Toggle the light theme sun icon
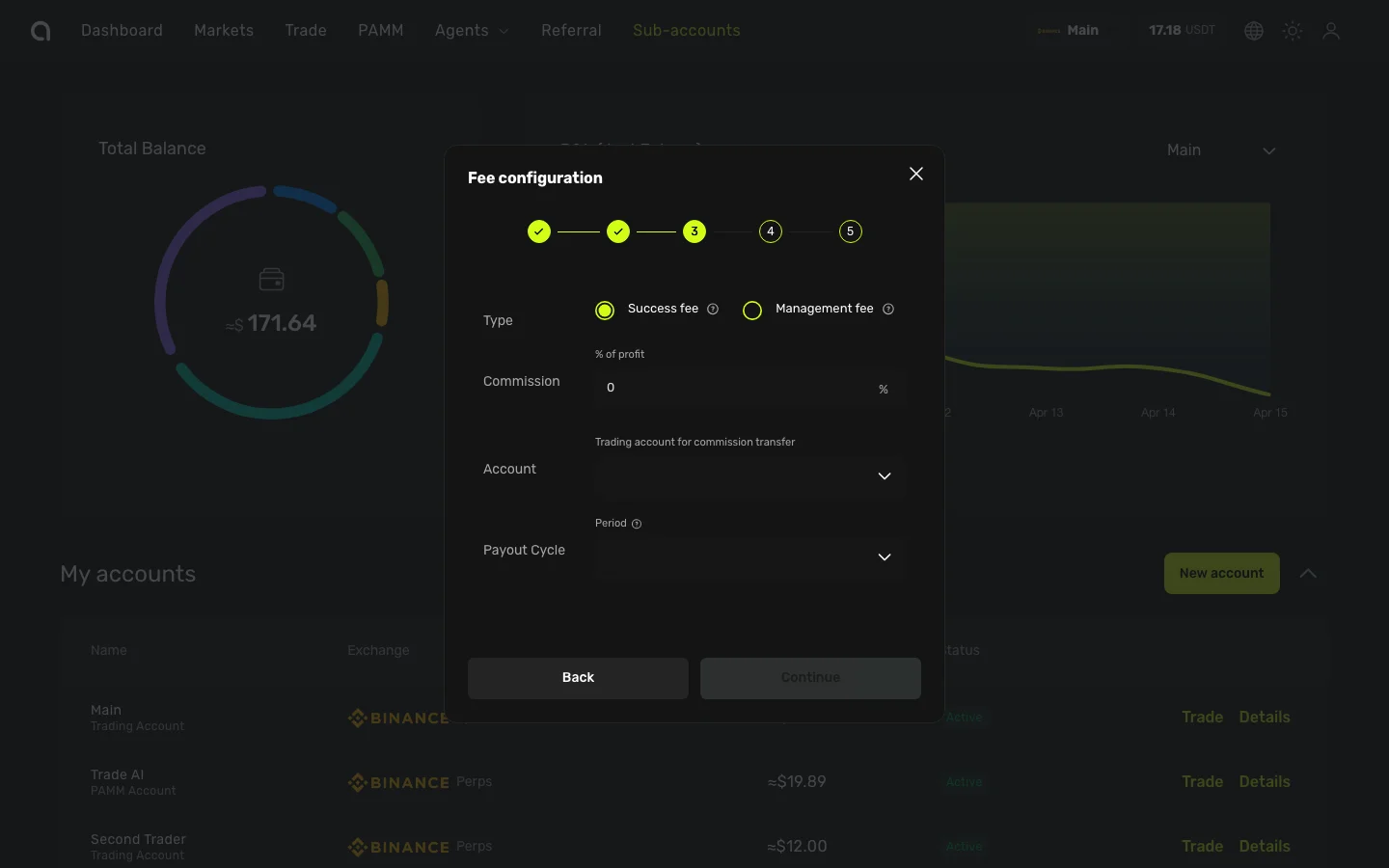The height and width of the screenshot is (868, 1389). pyautogui.click(x=1293, y=31)
